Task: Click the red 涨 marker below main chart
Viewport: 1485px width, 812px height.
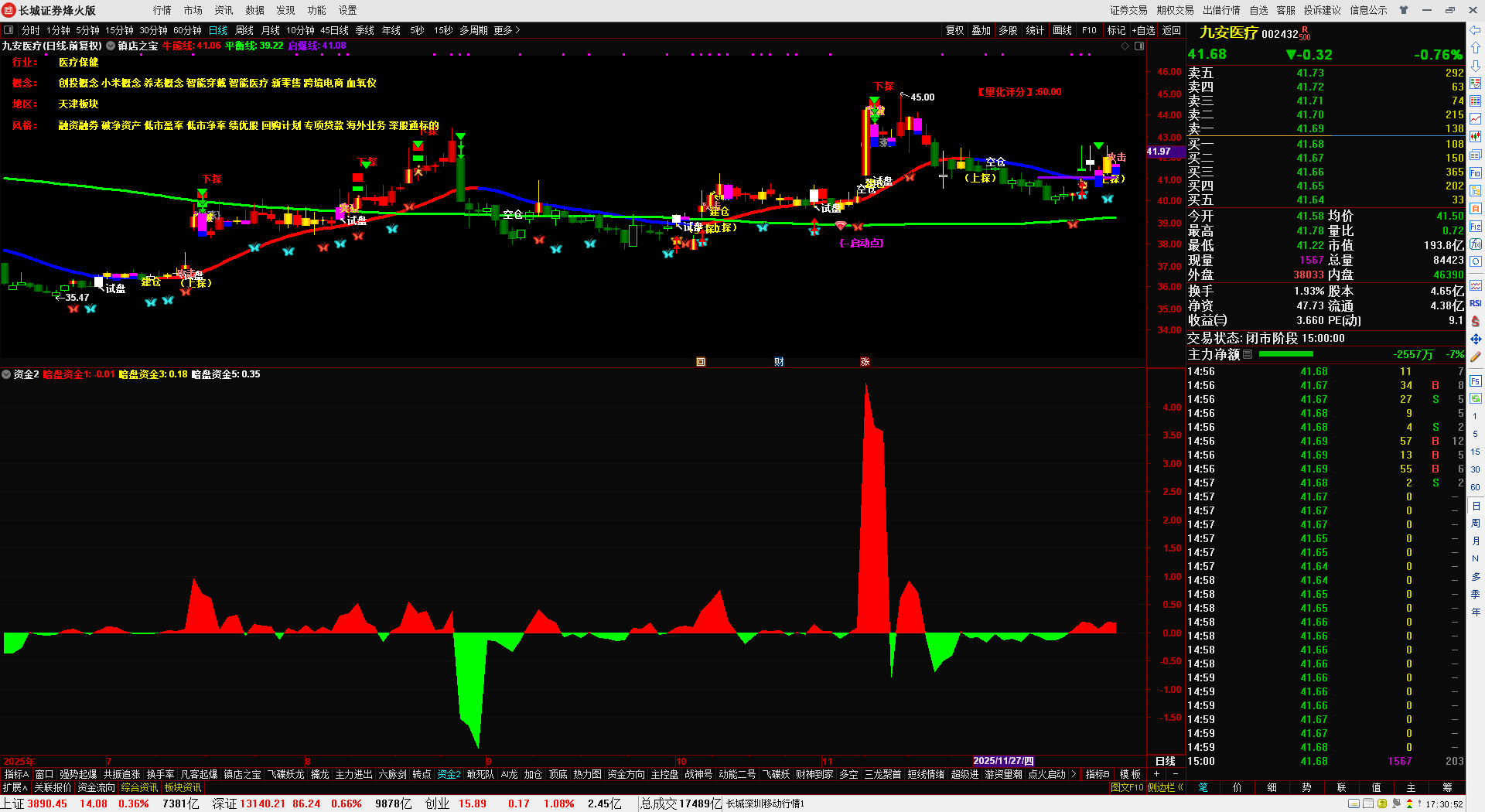Action: coord(865,362)
